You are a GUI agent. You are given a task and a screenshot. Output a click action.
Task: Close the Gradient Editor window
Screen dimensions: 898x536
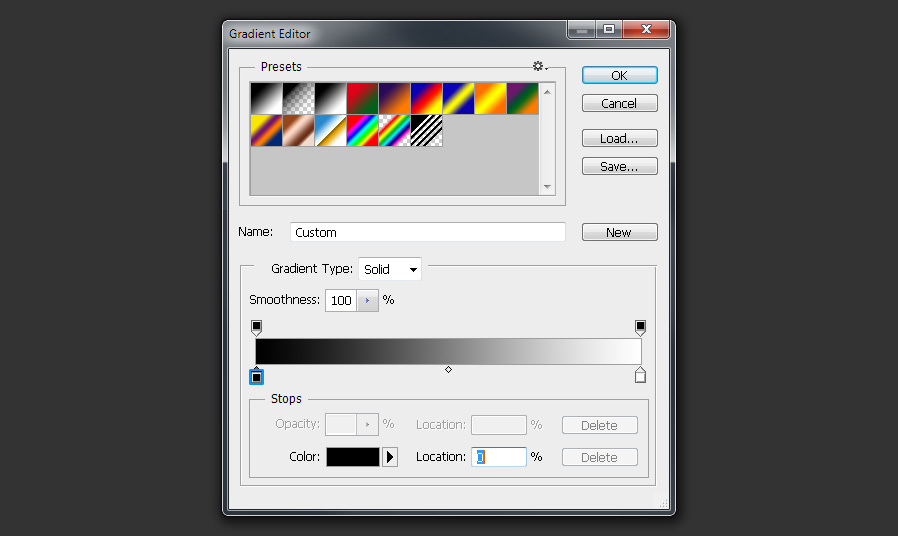[647, 29]
